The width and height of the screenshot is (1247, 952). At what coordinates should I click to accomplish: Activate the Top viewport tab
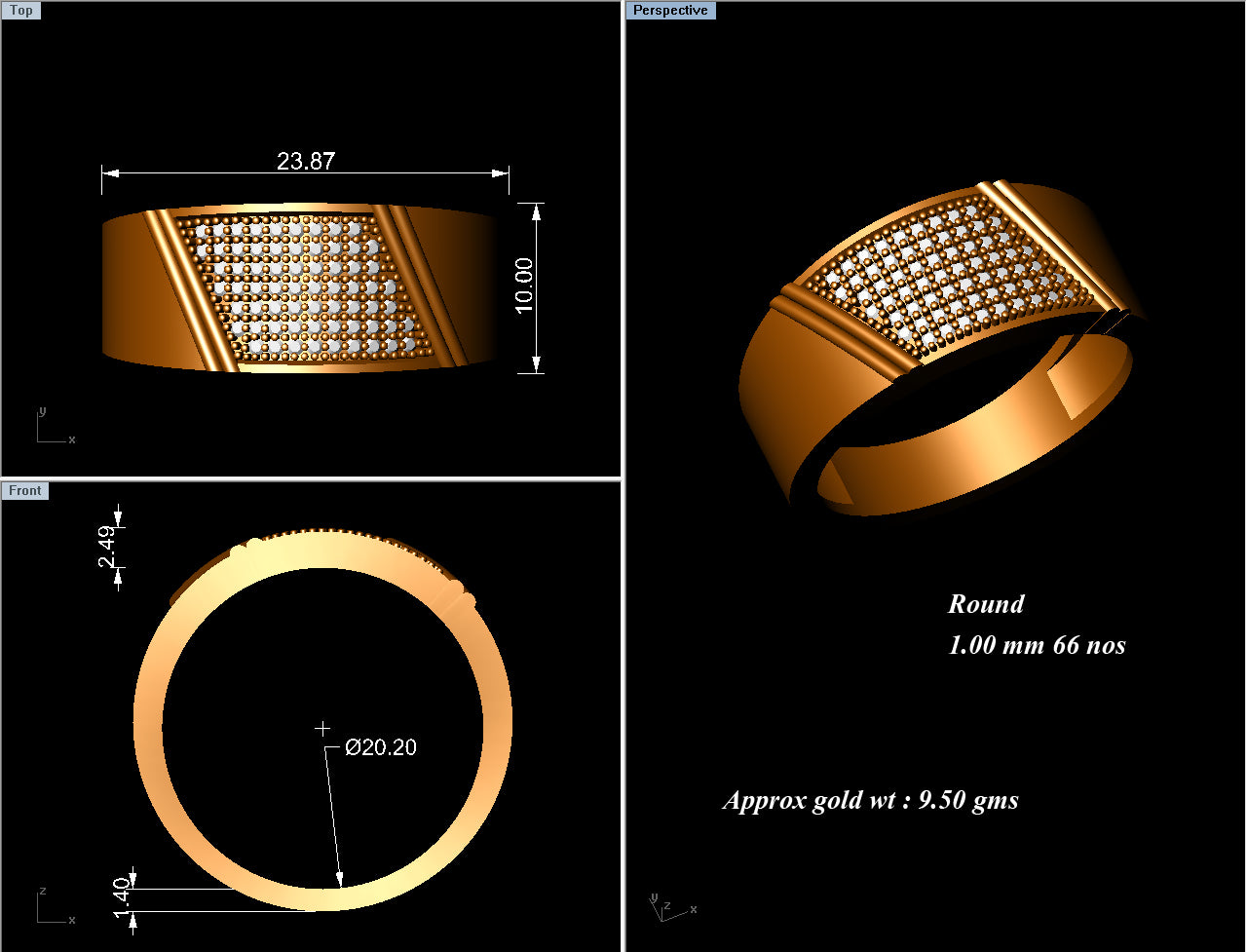tap(21, 10)
